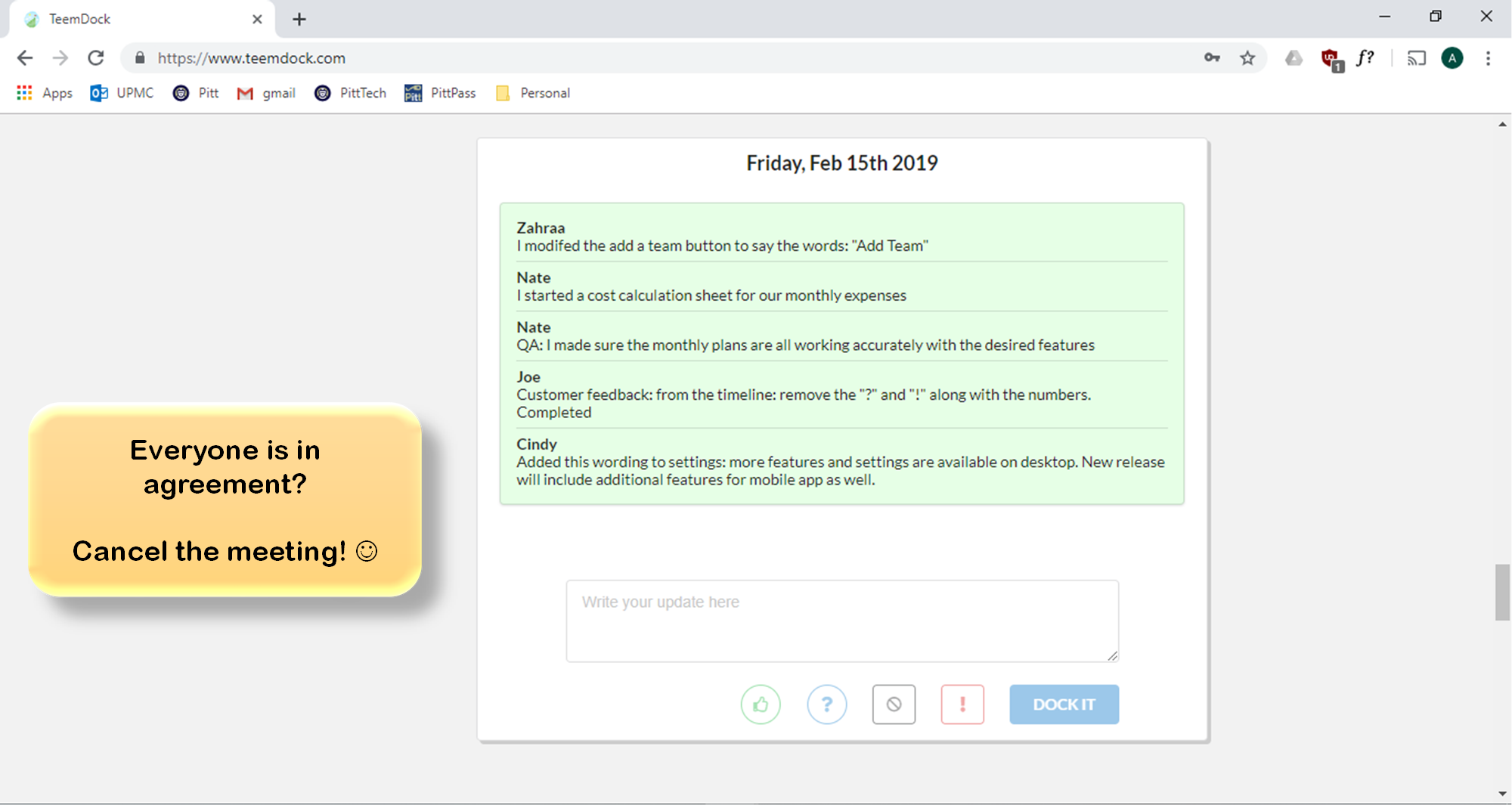Click Joe's customer feedback update

841,395
